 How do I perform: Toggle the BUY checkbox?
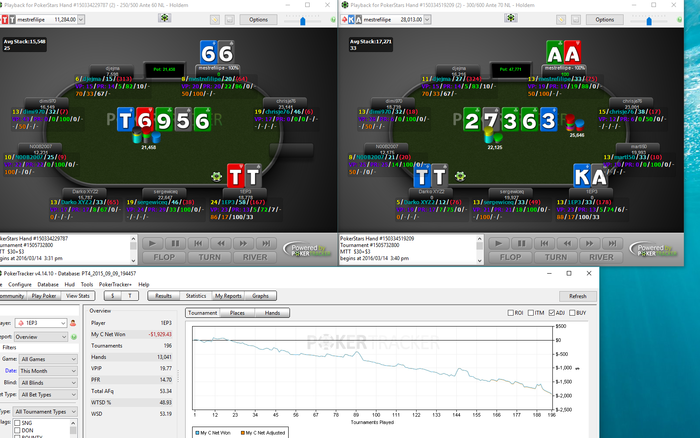(572, 313)
